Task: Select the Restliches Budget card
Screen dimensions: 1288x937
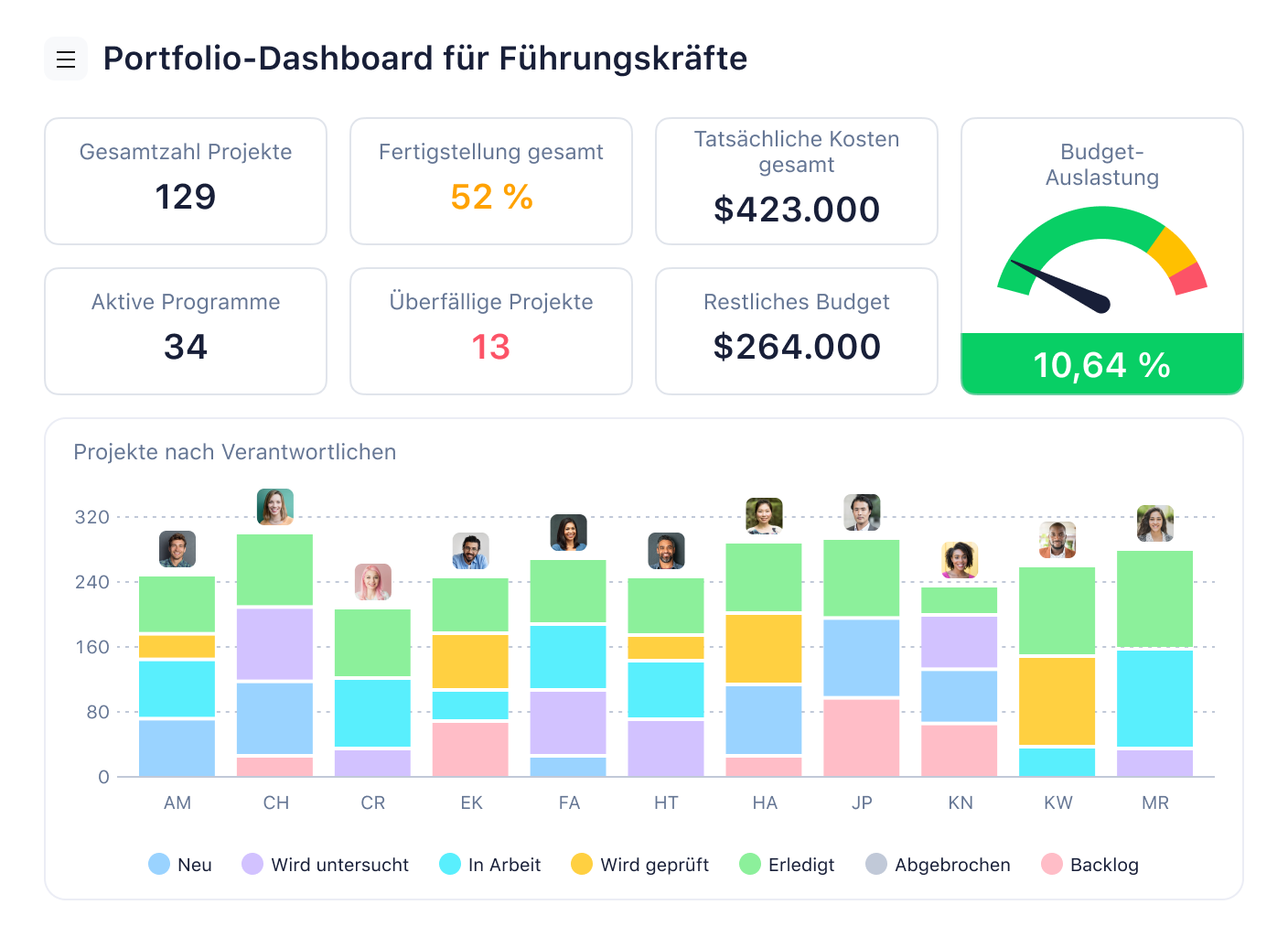Action: click(x=797, y=331)
